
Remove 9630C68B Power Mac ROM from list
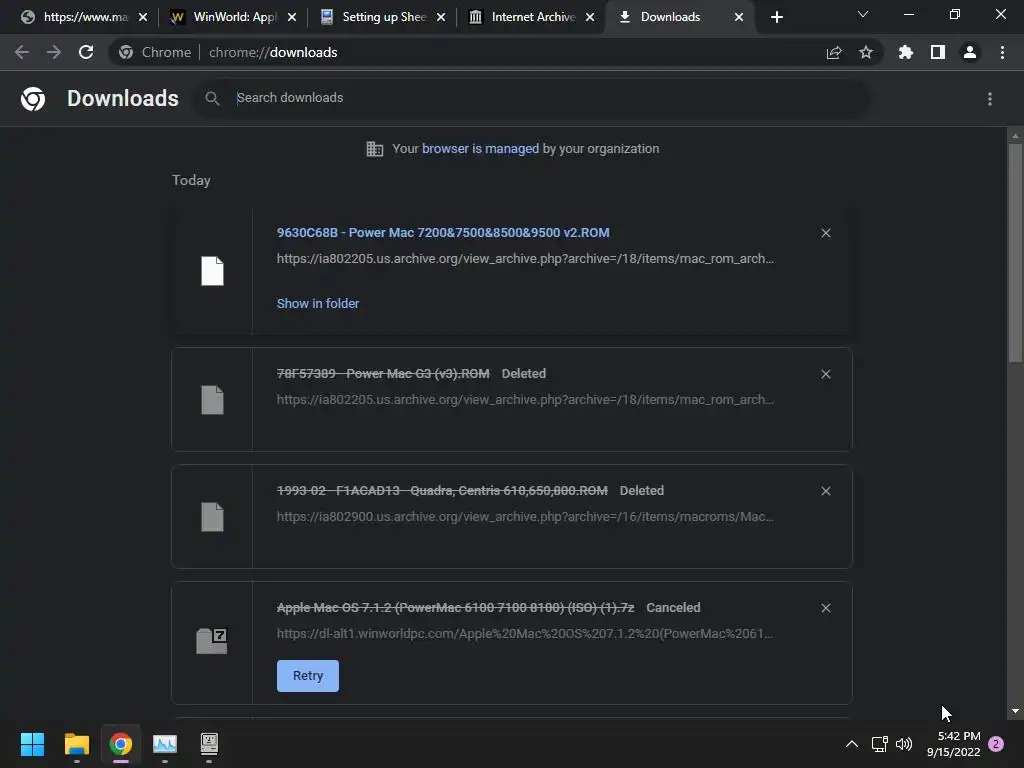point(826,233)
